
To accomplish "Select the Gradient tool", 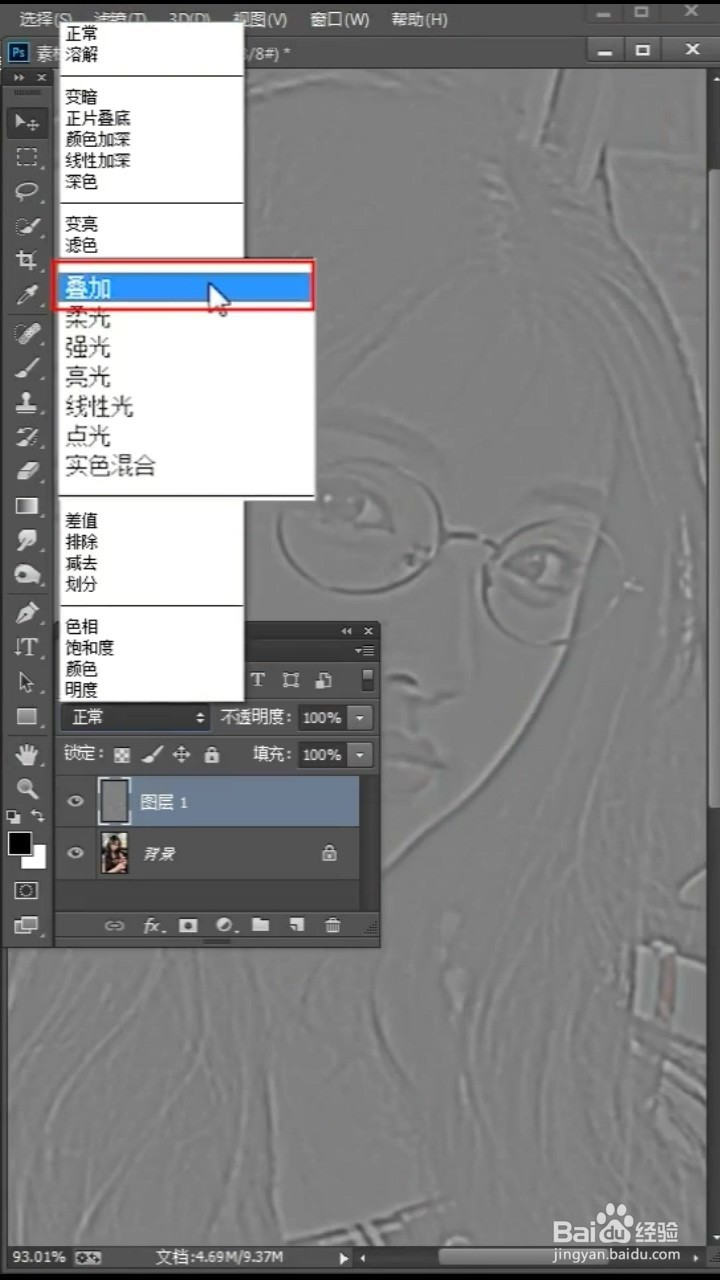I will (27, 506).
